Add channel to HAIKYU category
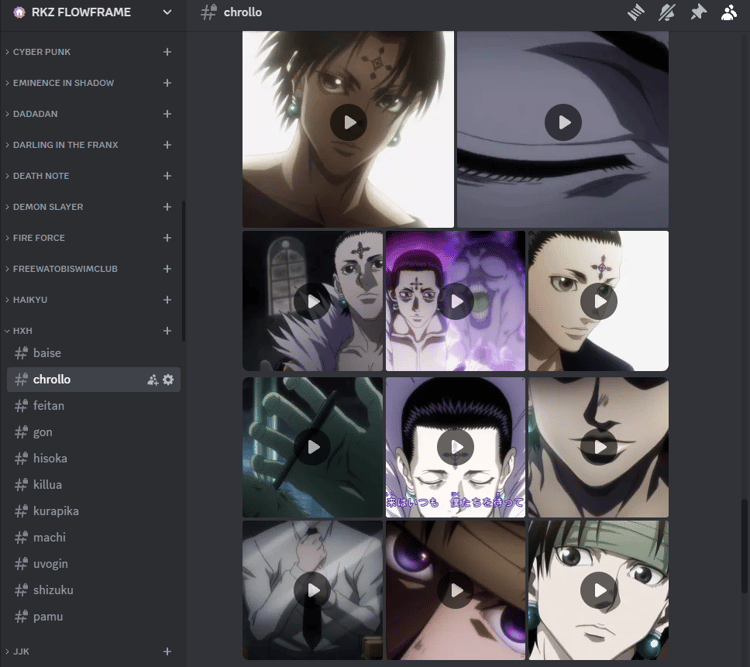The height and width of the screenshot is (667, 750). [167, 300]
